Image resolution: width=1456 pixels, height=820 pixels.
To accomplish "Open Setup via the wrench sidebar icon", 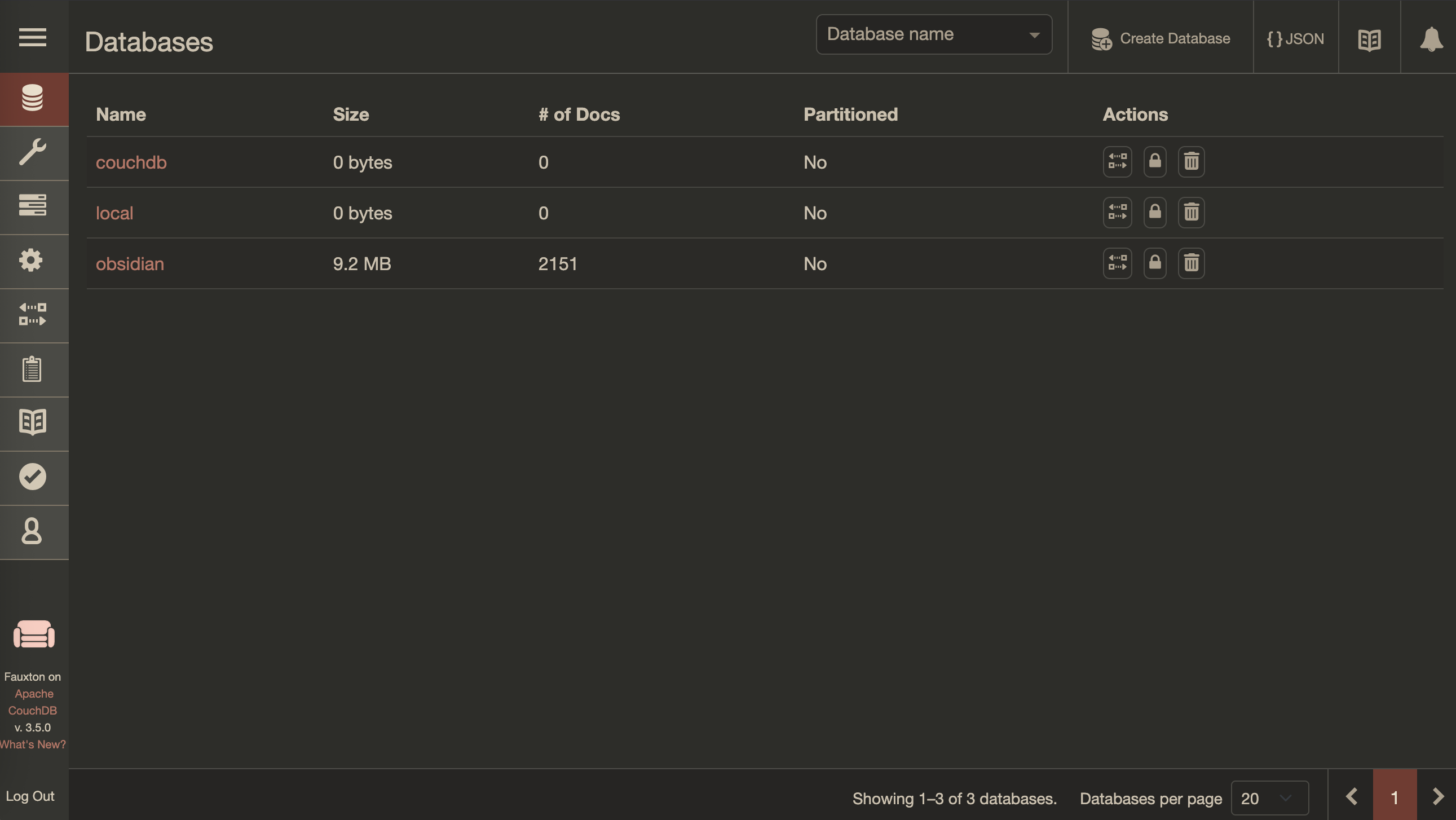I will (32, 153).
